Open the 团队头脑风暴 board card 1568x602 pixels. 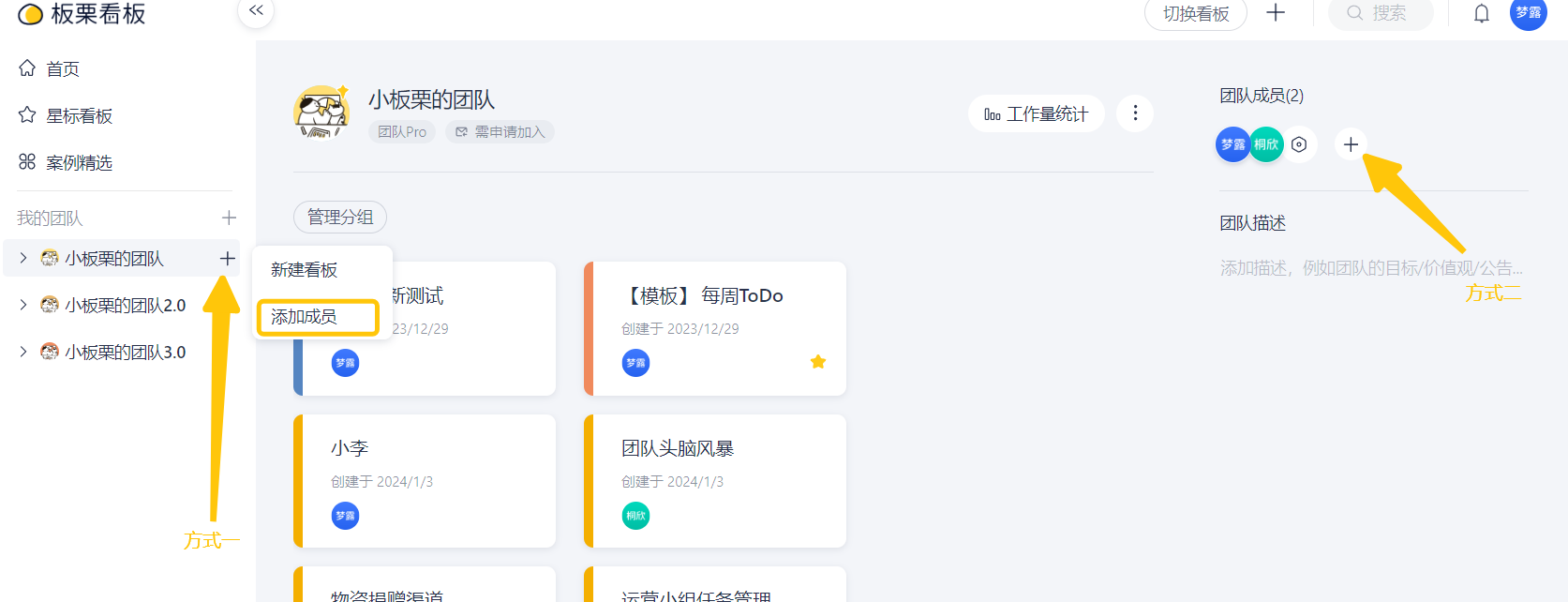(x=714, y=480)
